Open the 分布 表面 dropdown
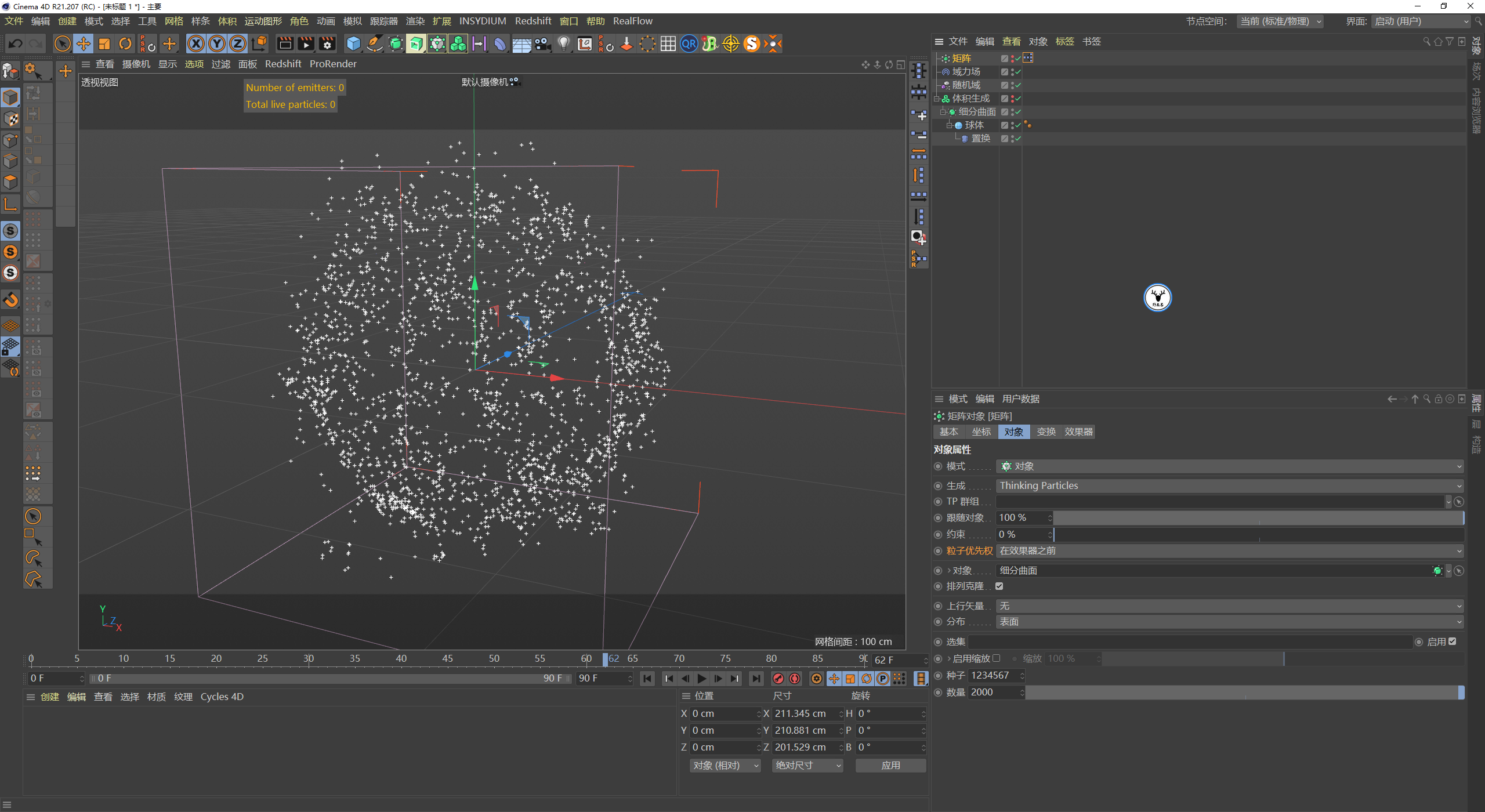The image size is (1485, 812). click(x=1229, y=622)
